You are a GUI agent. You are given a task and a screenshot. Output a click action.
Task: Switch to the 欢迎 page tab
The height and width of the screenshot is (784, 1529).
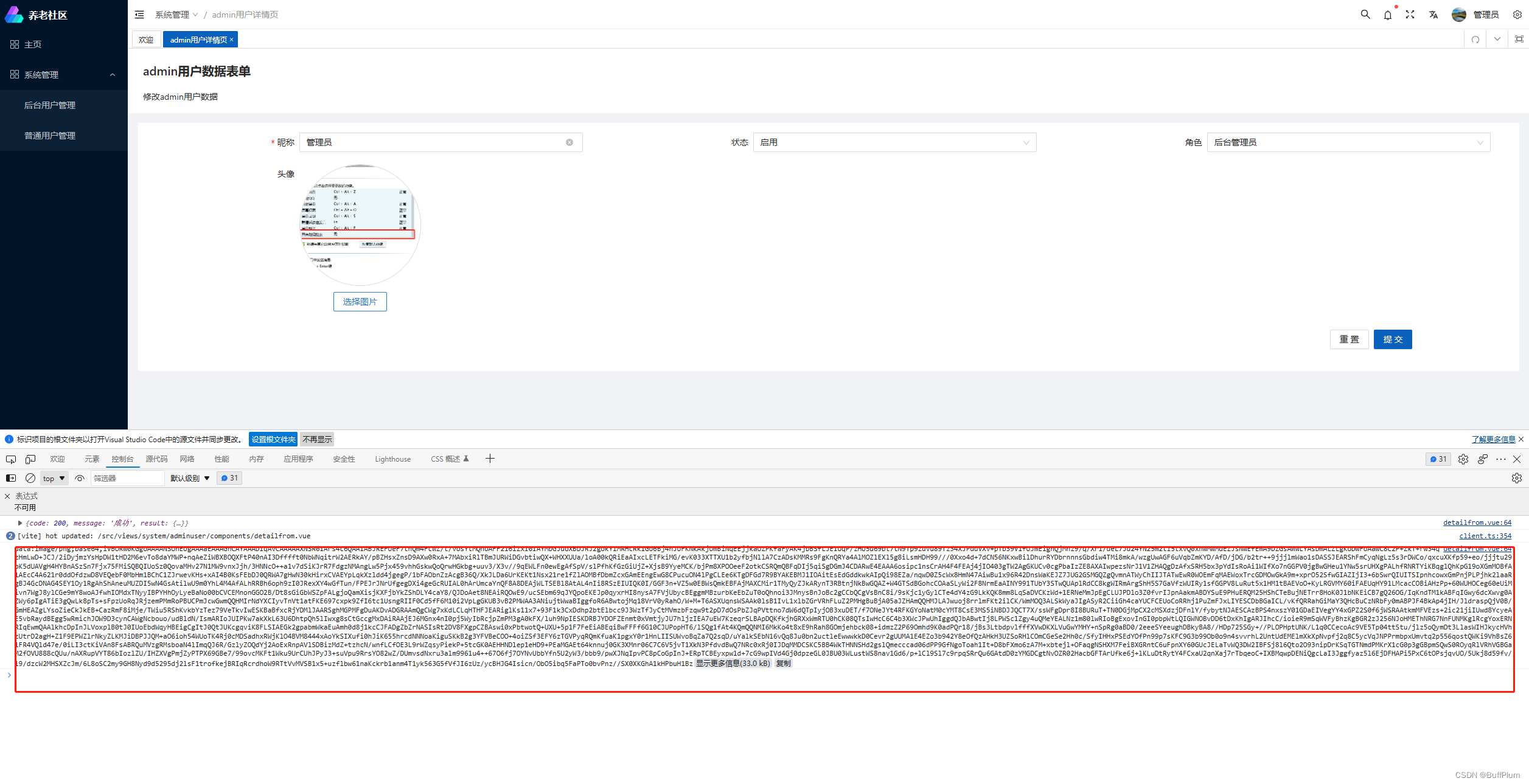click(146, 39)
